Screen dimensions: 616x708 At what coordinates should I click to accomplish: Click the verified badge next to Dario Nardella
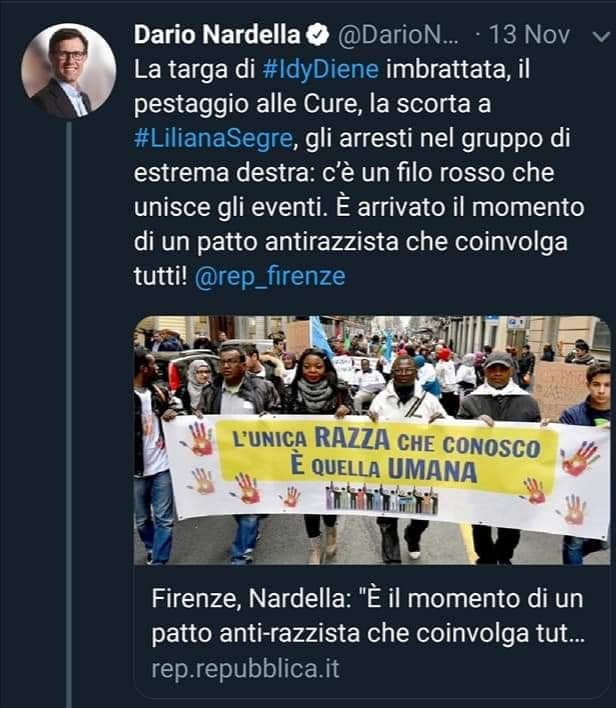point(318,35)
